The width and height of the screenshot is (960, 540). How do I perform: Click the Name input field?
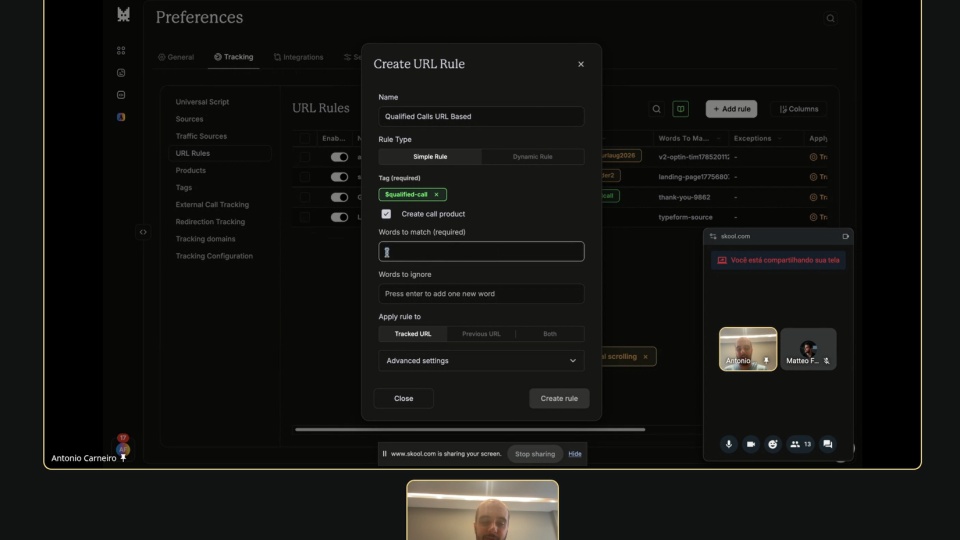(481, 116)
